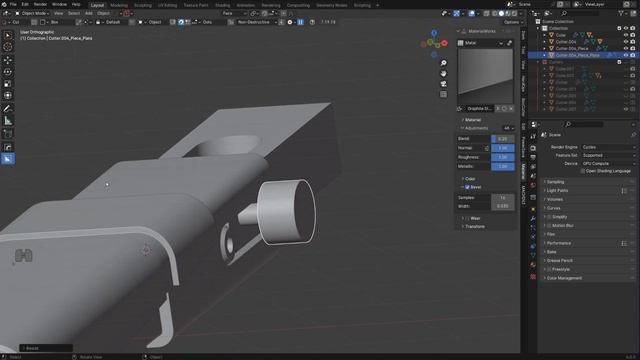Toggle the Bevel checkbox
This screenshot has height=360, width=640.
pos(468,187)
